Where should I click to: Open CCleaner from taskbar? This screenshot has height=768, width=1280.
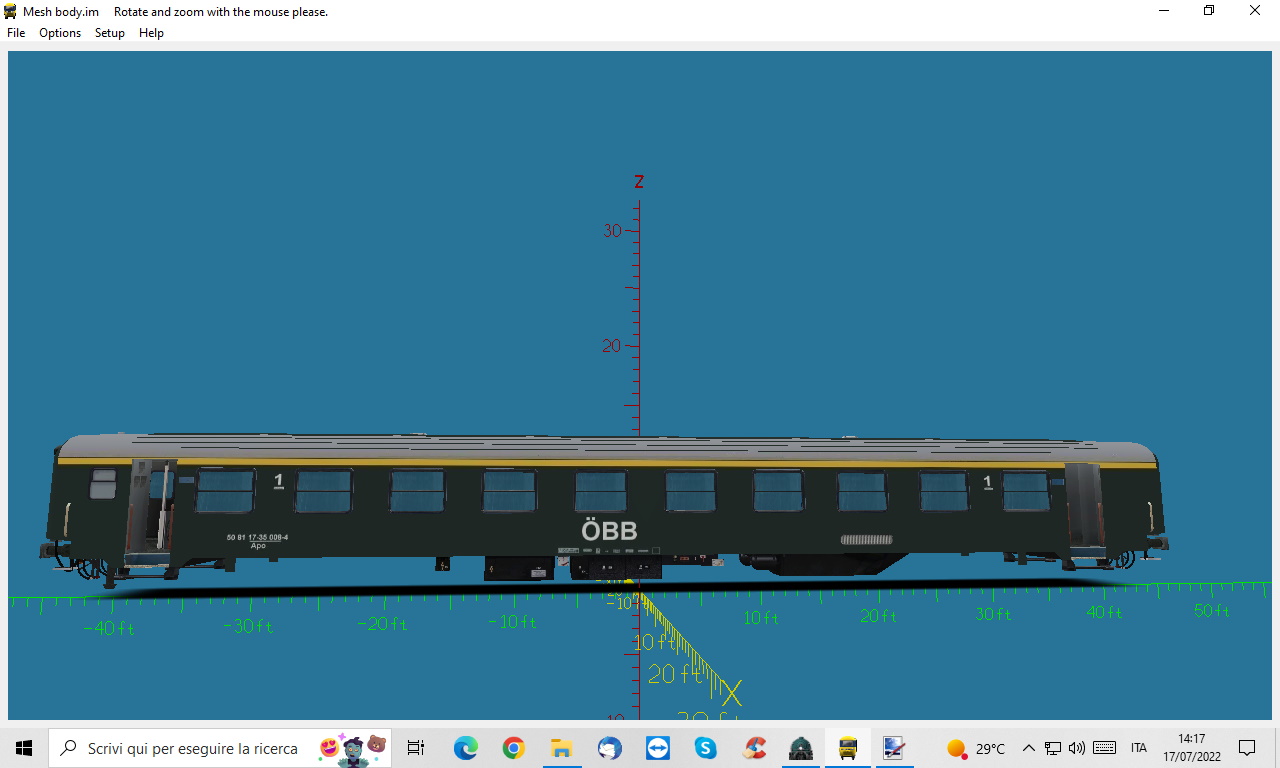(753, 748)
